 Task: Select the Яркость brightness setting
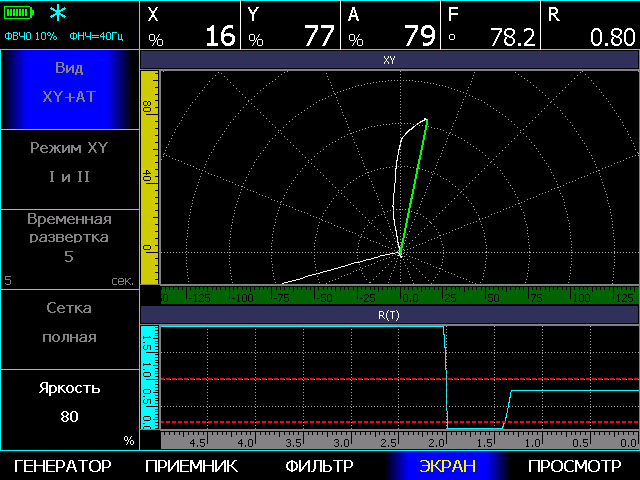(69, 408)
